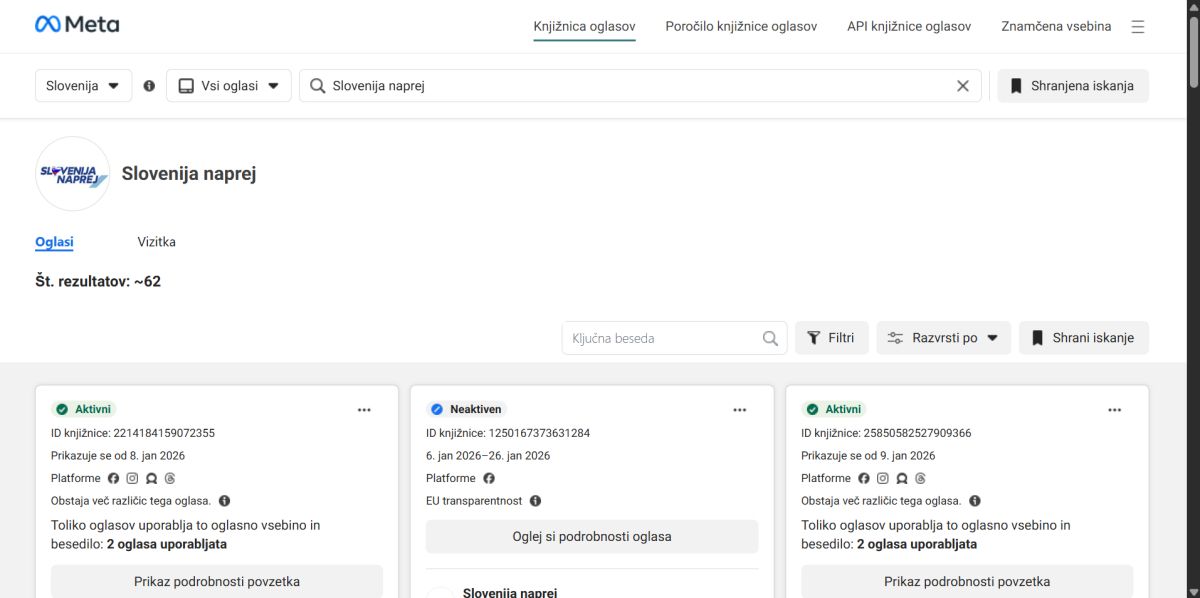Click the search magnifier in Ključna beseda
The width and height of the screenshot is (1200, 598).
[770, 338]
